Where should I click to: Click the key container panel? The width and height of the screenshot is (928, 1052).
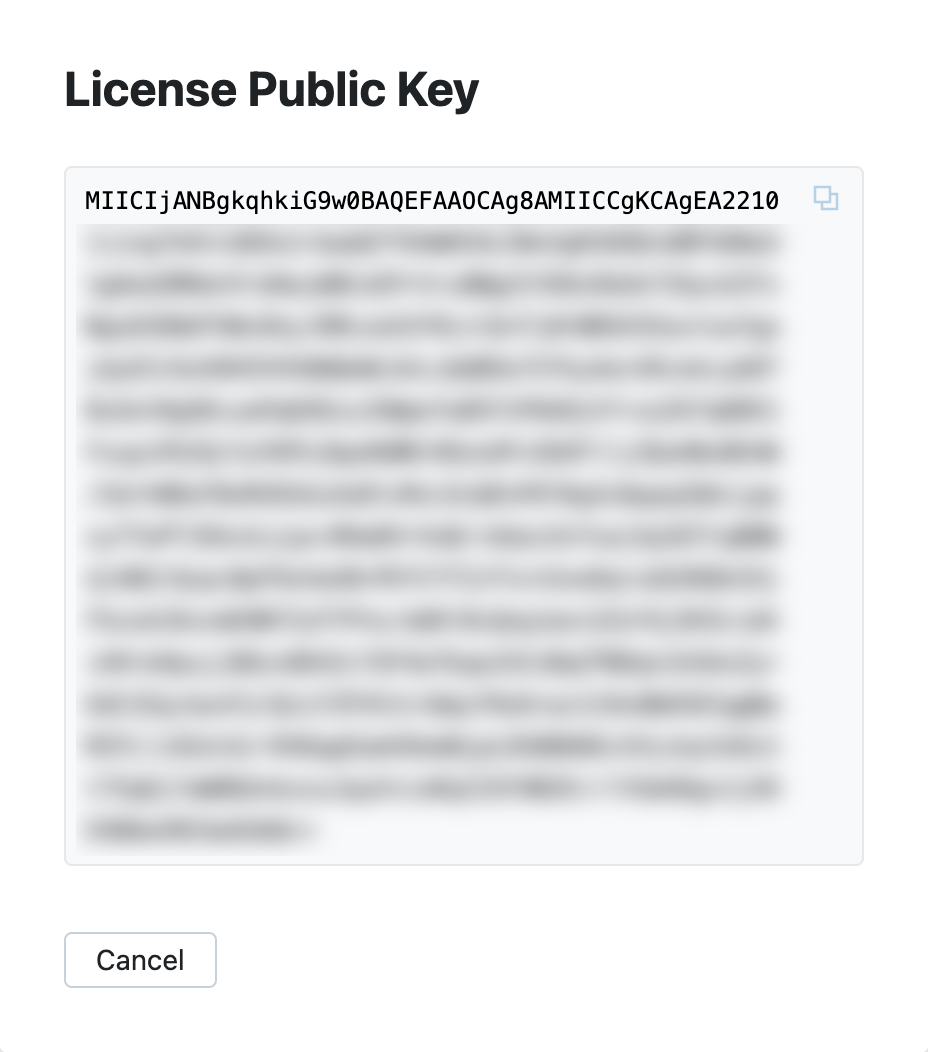pyautogui.click(x=464, y=515)
